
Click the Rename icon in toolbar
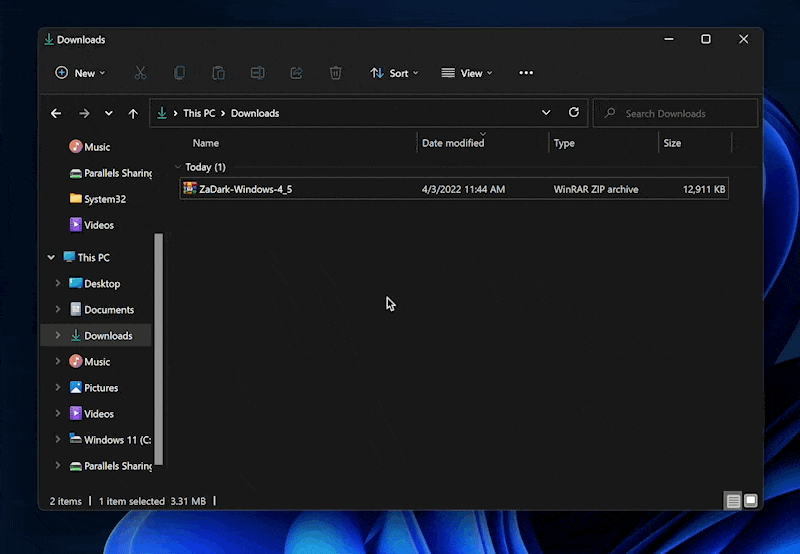258,73
